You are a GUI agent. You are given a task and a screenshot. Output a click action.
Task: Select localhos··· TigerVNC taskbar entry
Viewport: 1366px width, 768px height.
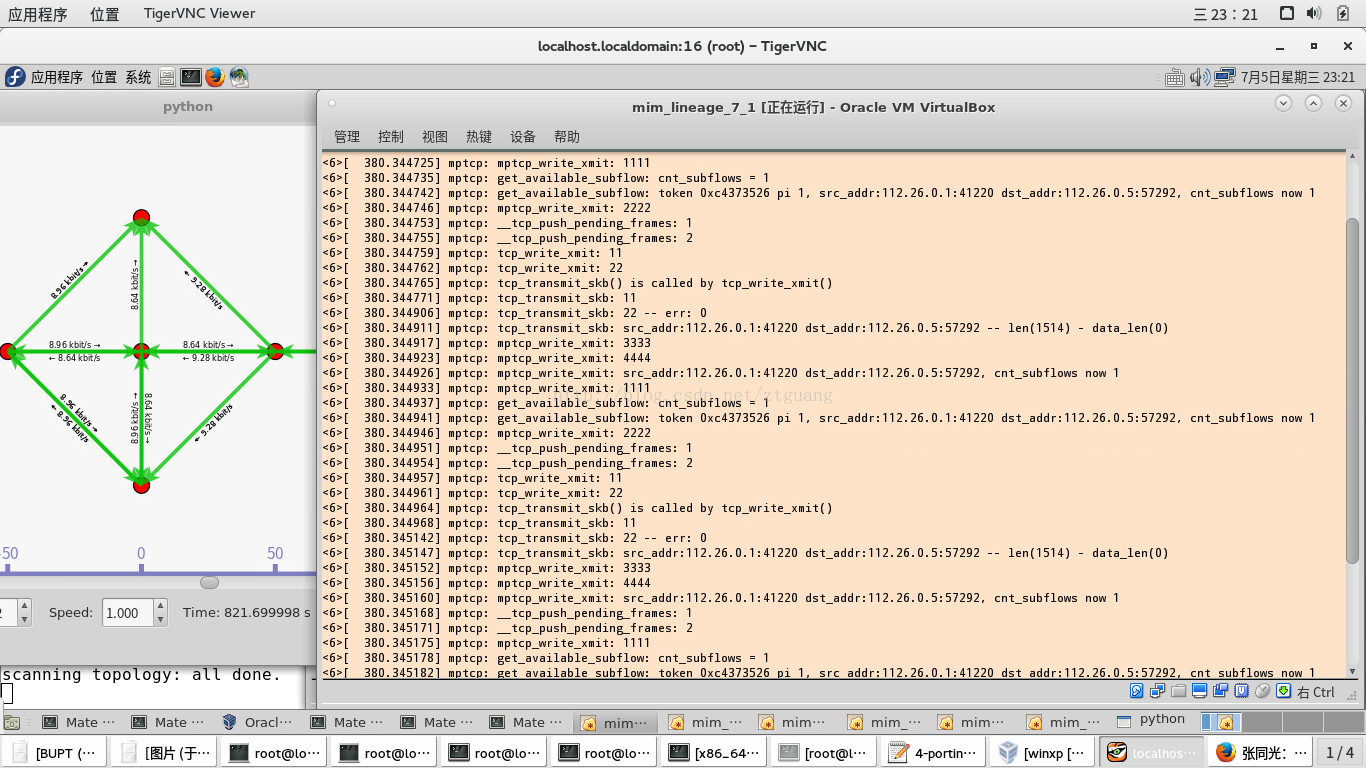point(1152,752)
